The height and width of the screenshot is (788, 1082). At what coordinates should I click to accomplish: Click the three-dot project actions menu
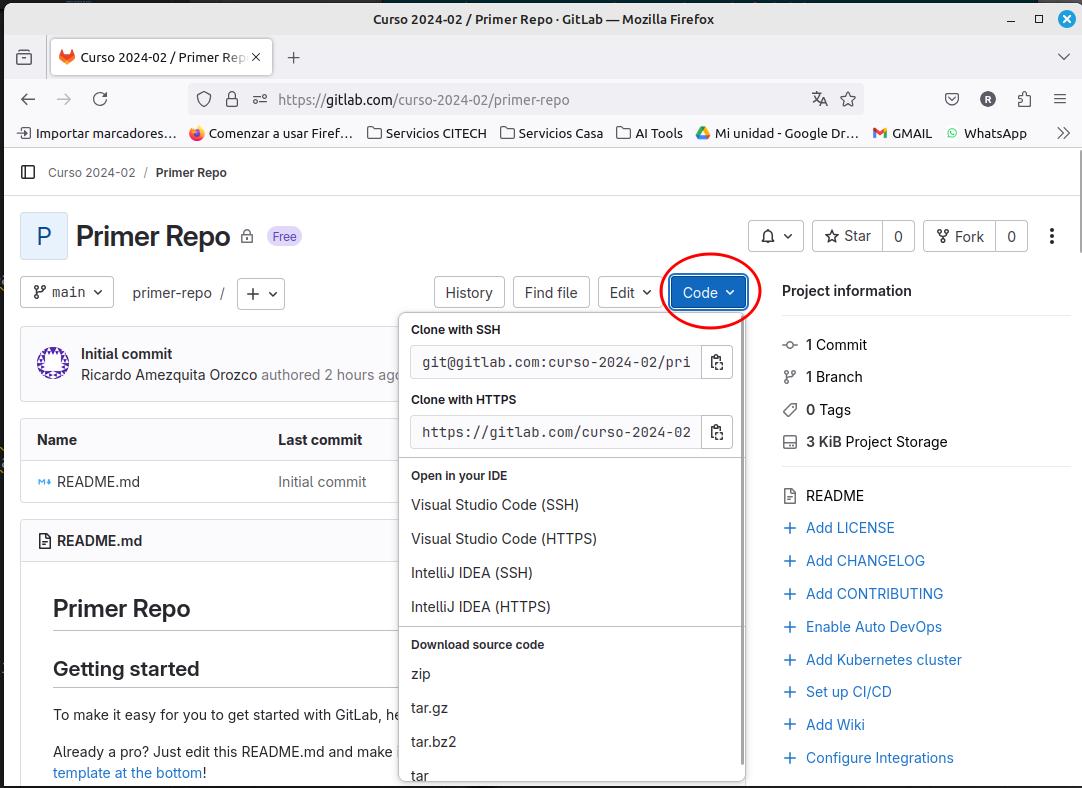(x=1051, y=236)
